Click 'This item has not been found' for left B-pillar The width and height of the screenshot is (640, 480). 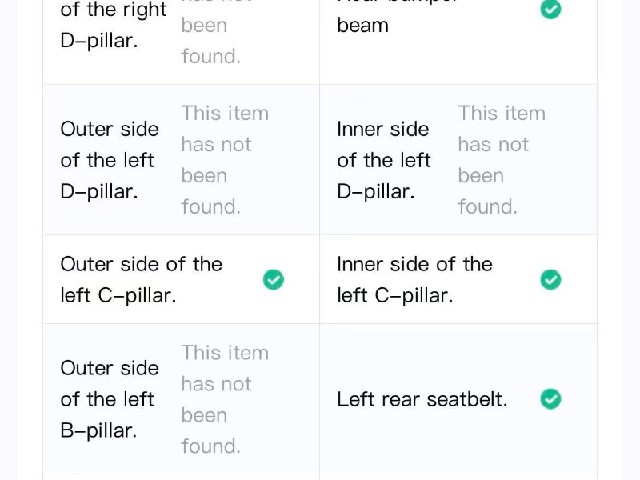click(225, 399)
